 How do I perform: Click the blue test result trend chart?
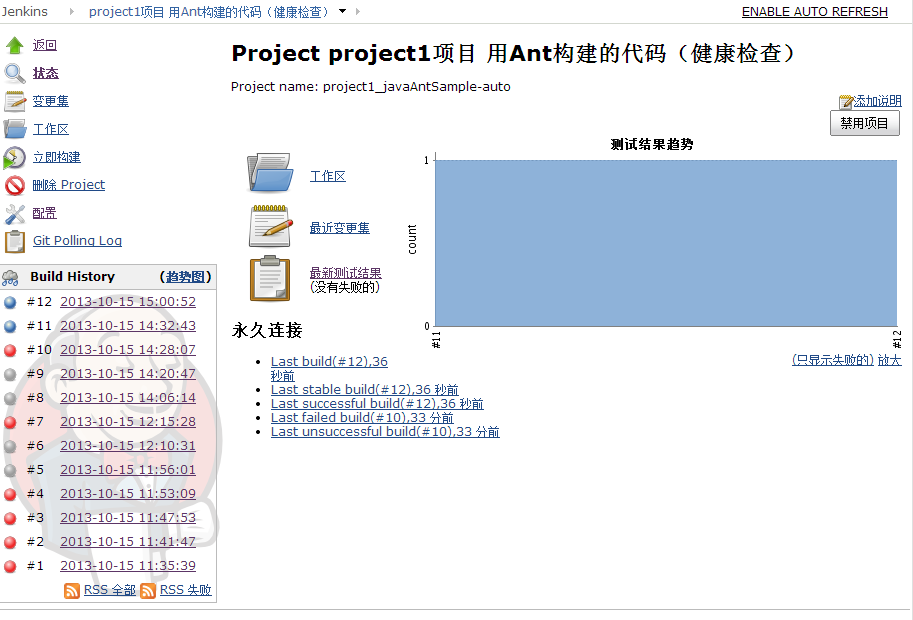tap(666, 243)
